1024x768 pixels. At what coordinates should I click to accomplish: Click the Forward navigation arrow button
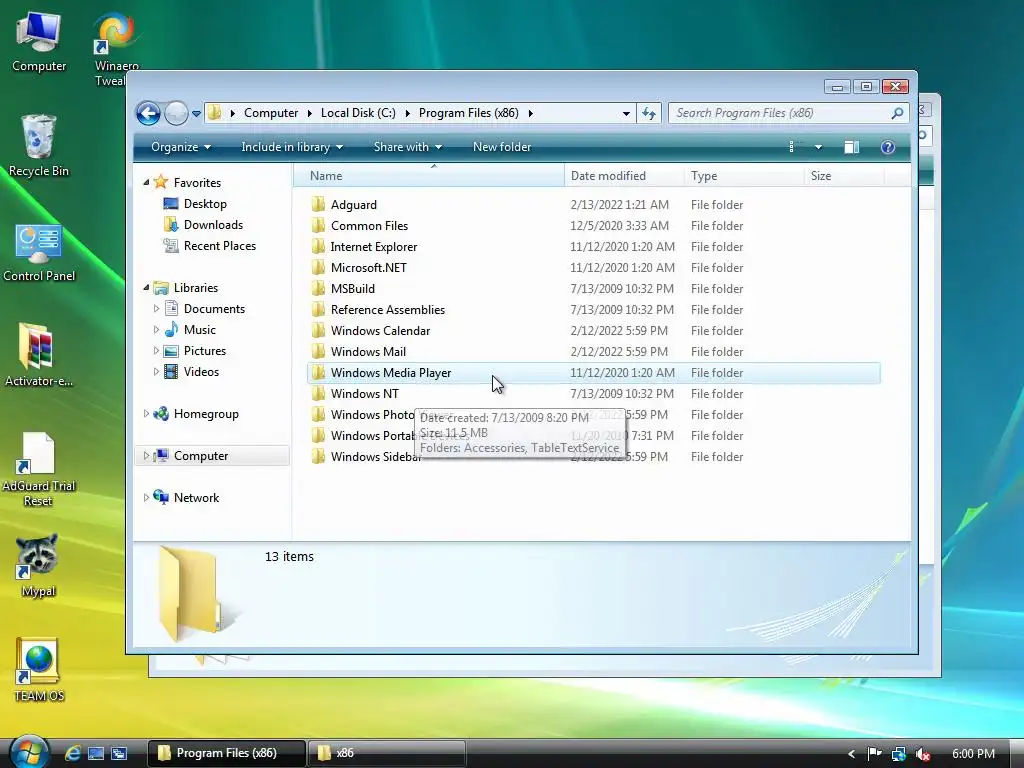(x=176, y=113)
